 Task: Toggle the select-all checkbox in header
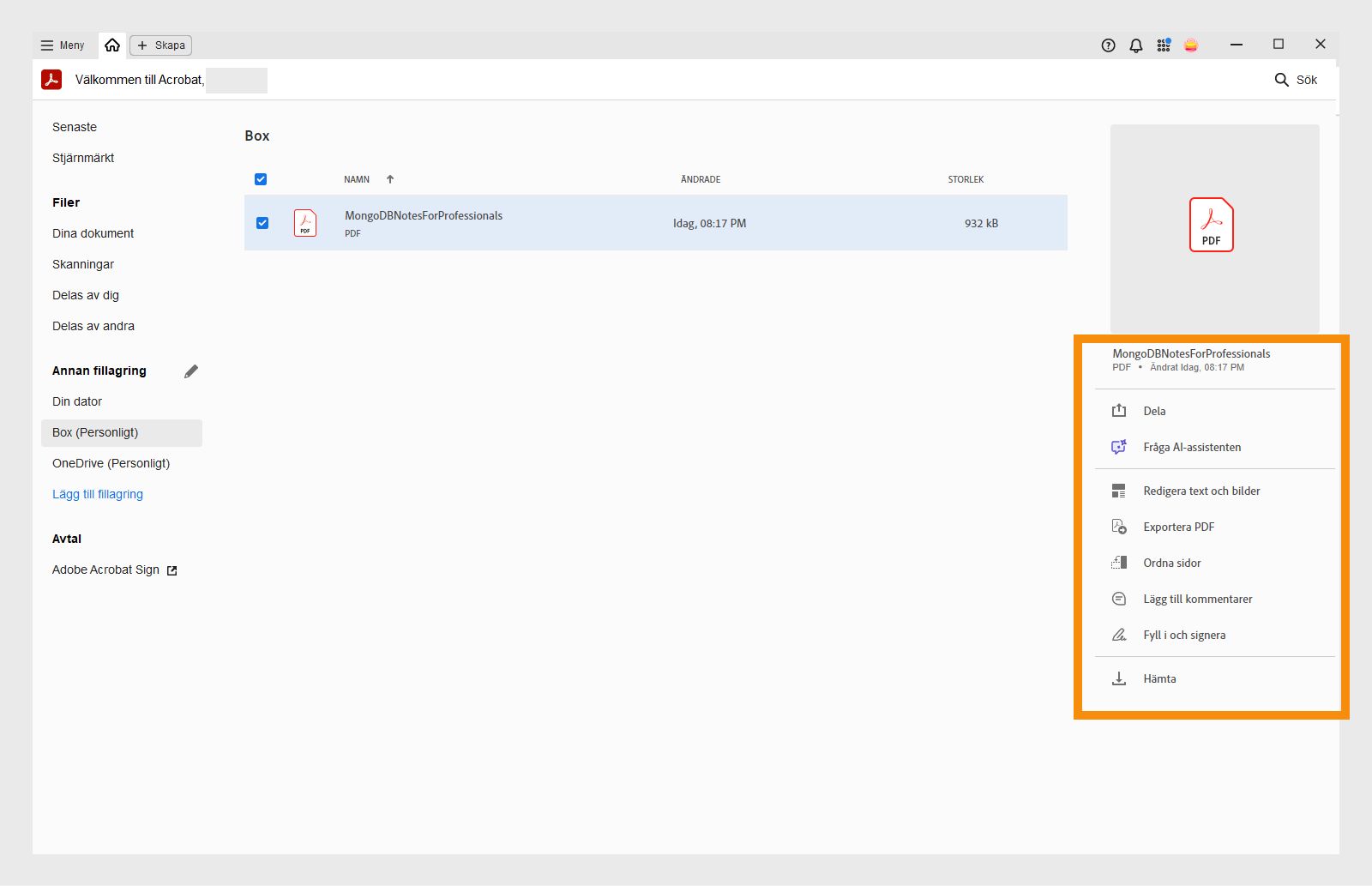tap(261, 179)
